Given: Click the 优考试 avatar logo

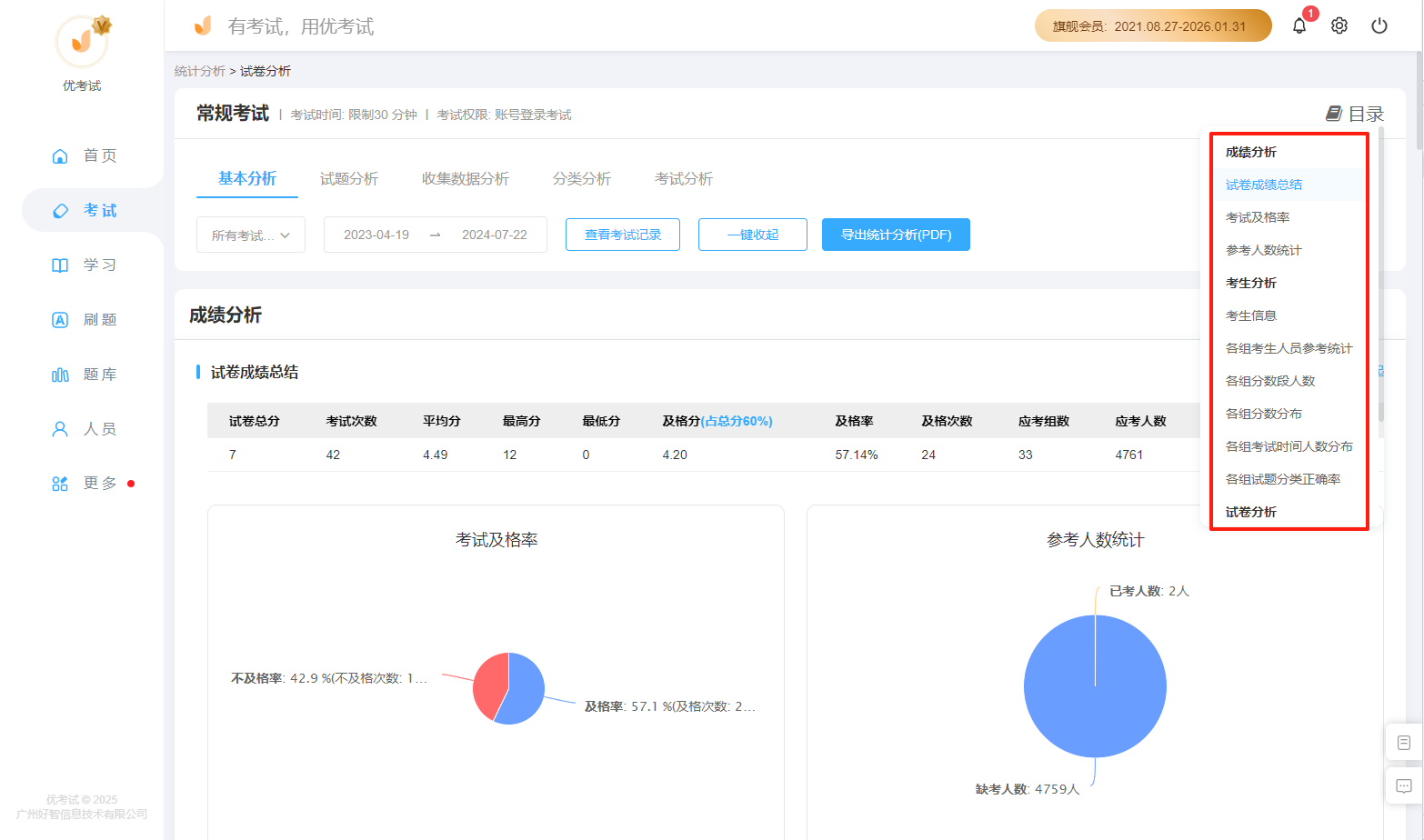Looking at the screenshot, I should point(82,42).
